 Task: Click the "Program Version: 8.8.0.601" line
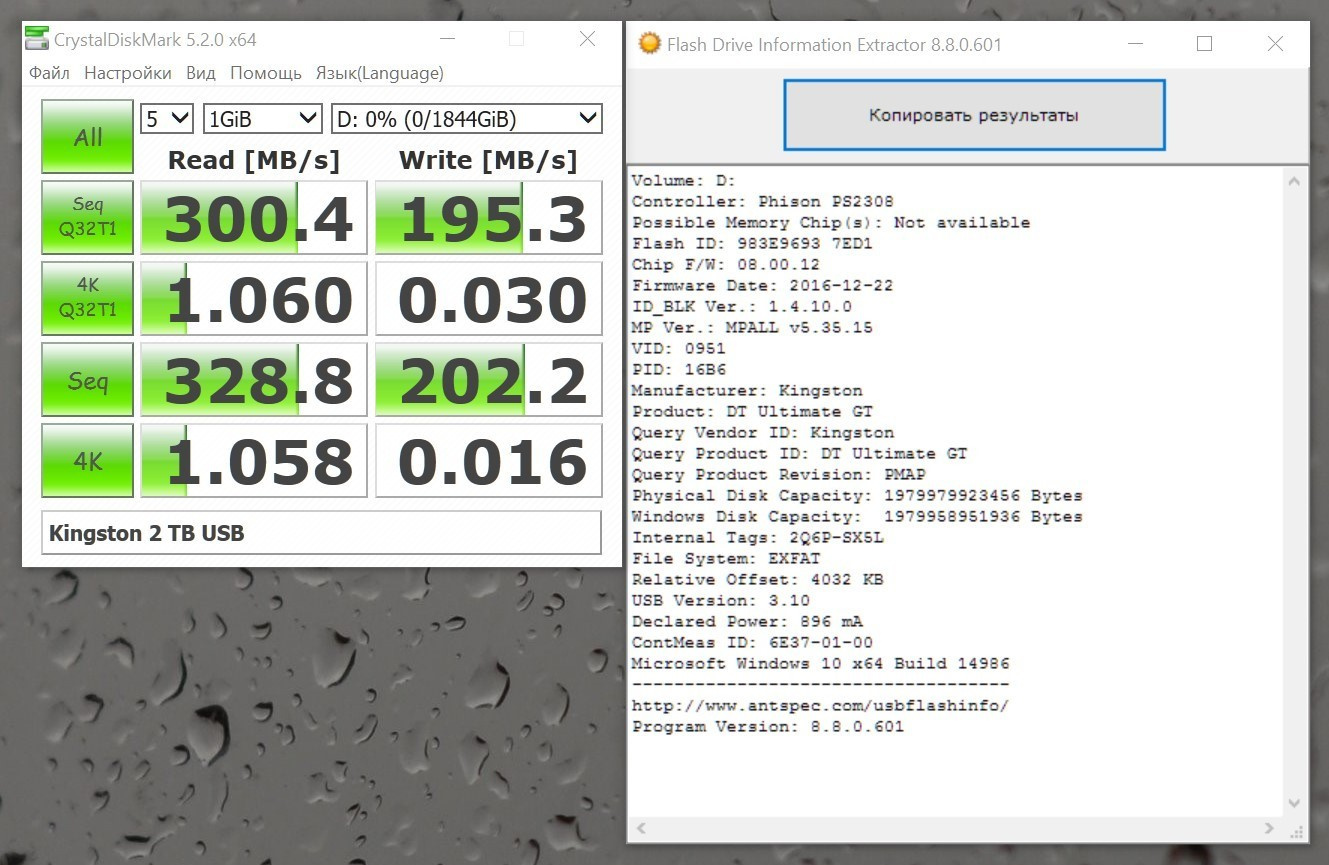click(768, 727)
